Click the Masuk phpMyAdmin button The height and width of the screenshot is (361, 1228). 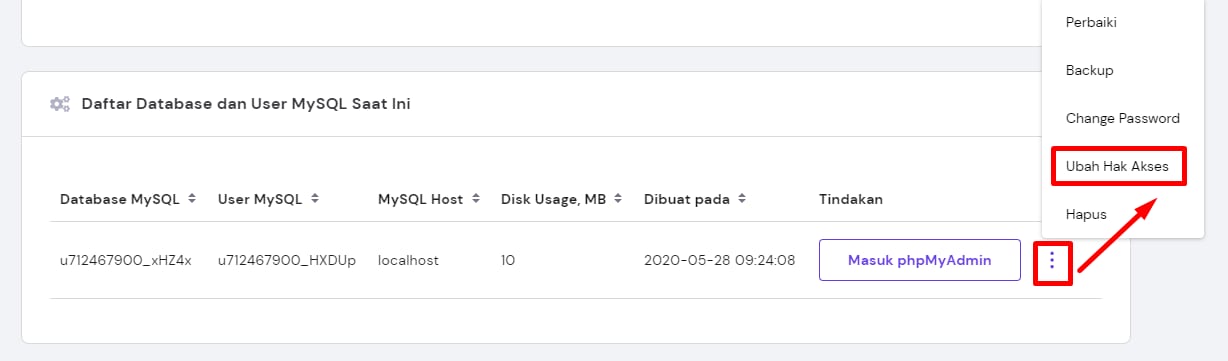(920, 260)
